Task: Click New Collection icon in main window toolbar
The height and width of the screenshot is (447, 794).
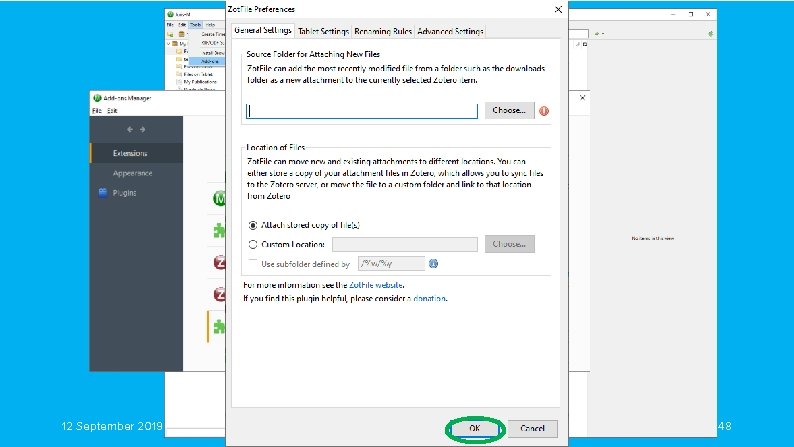Action: 170,34
